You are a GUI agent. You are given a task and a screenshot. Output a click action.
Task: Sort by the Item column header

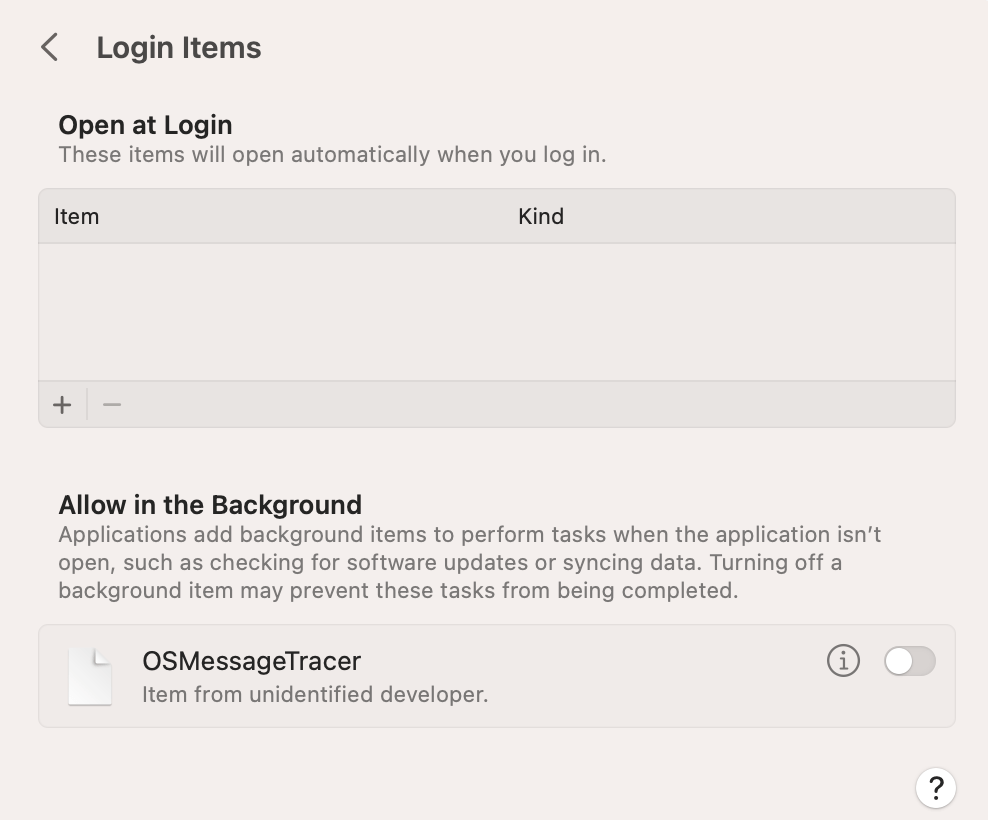click(x=77, y=216)
